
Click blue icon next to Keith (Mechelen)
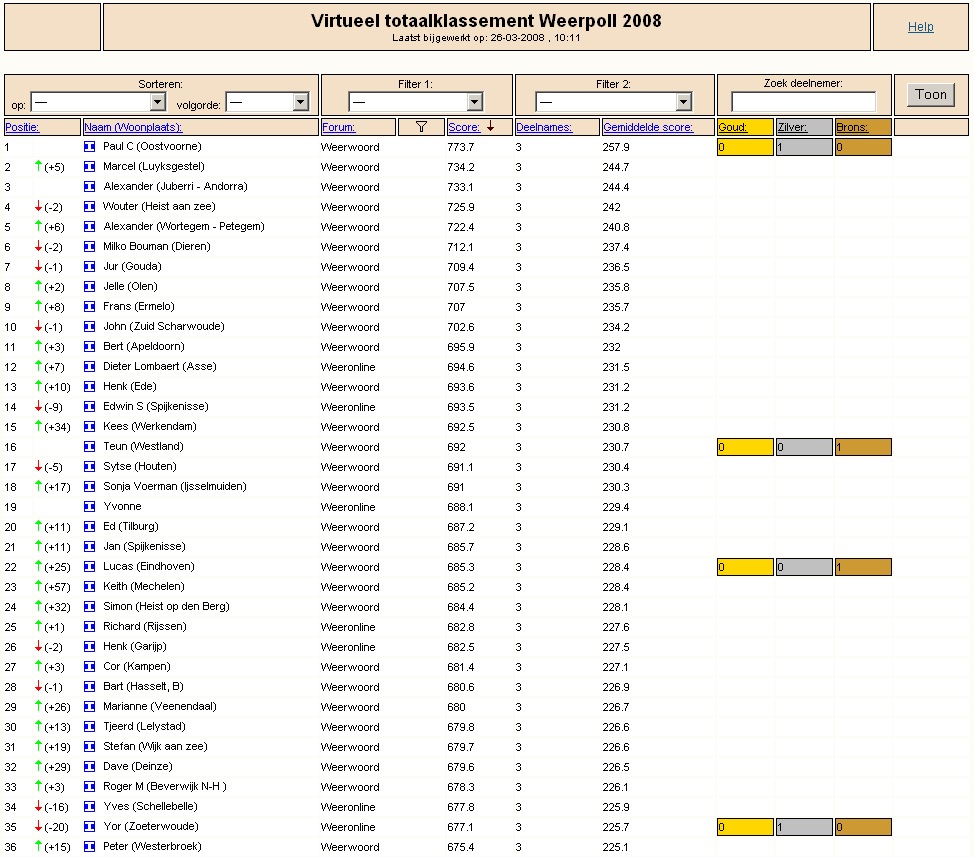89,586
